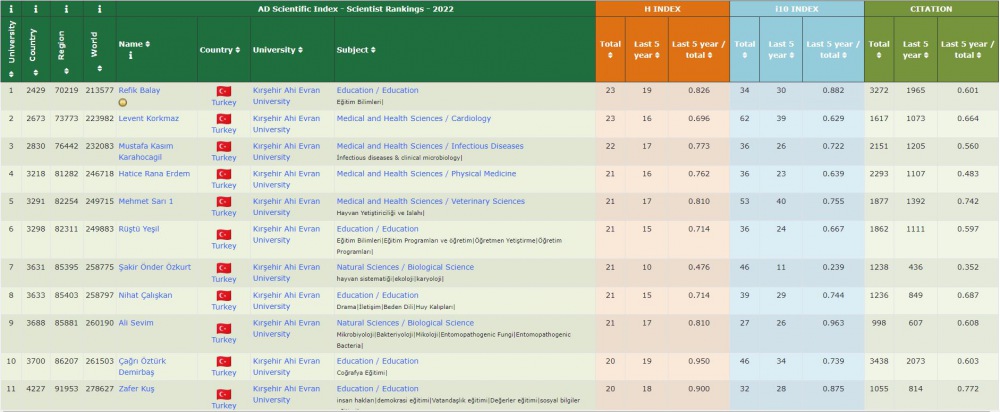Click the Turkey text link in Nihat Çalışkan's row
1000x412 pixels.
pos(224,307)
